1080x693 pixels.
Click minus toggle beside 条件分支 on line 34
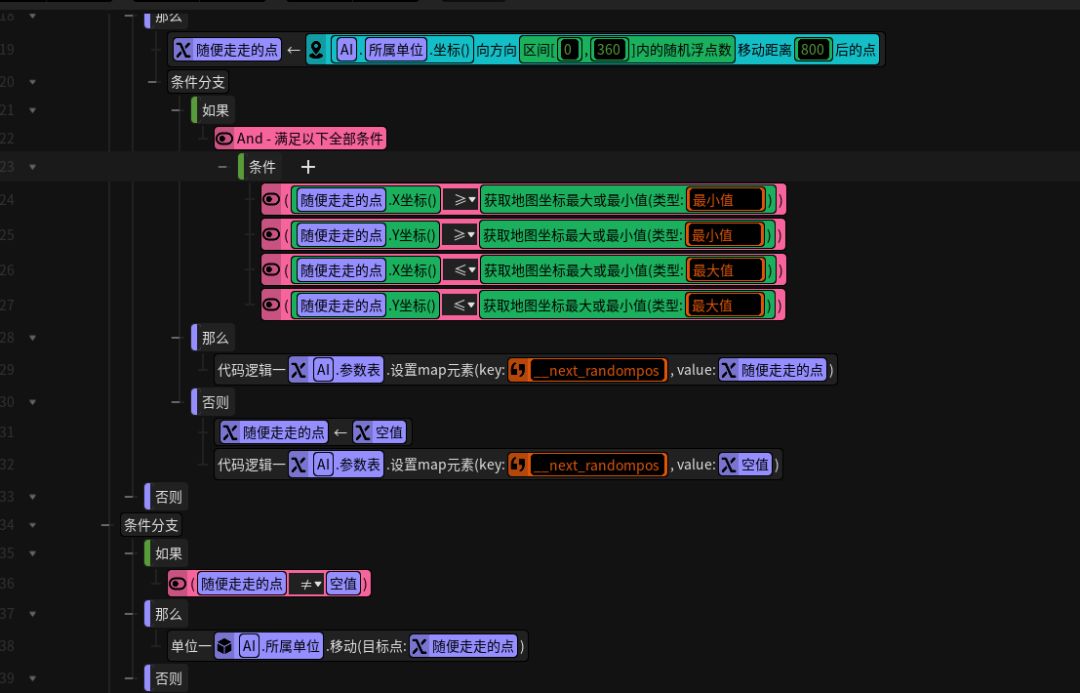(x=105, y=525)
